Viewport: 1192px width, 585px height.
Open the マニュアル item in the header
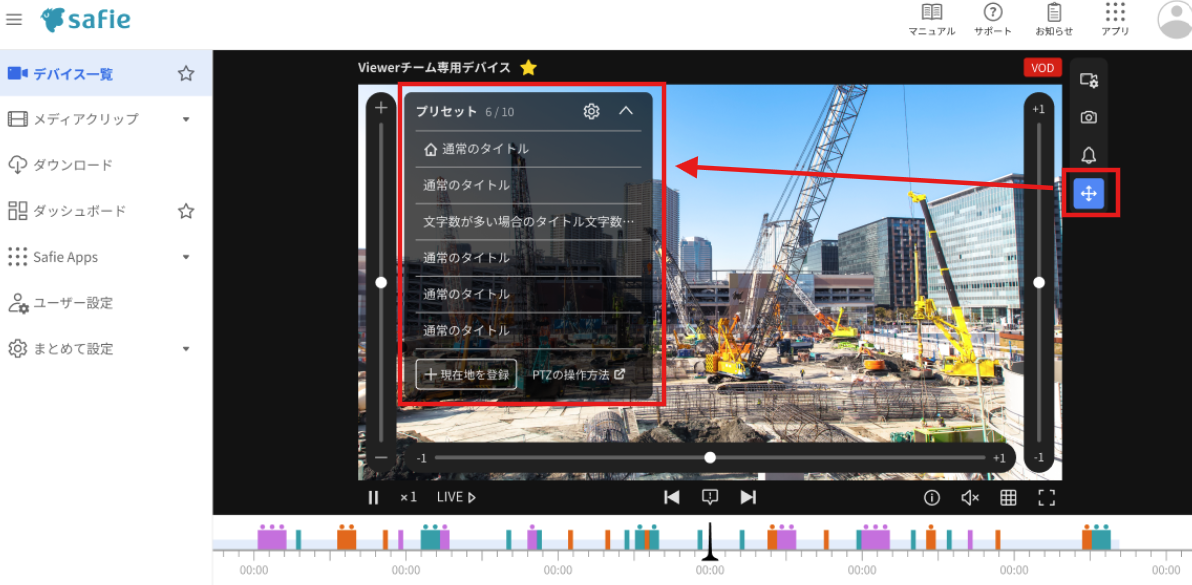(x=931, y=20)
